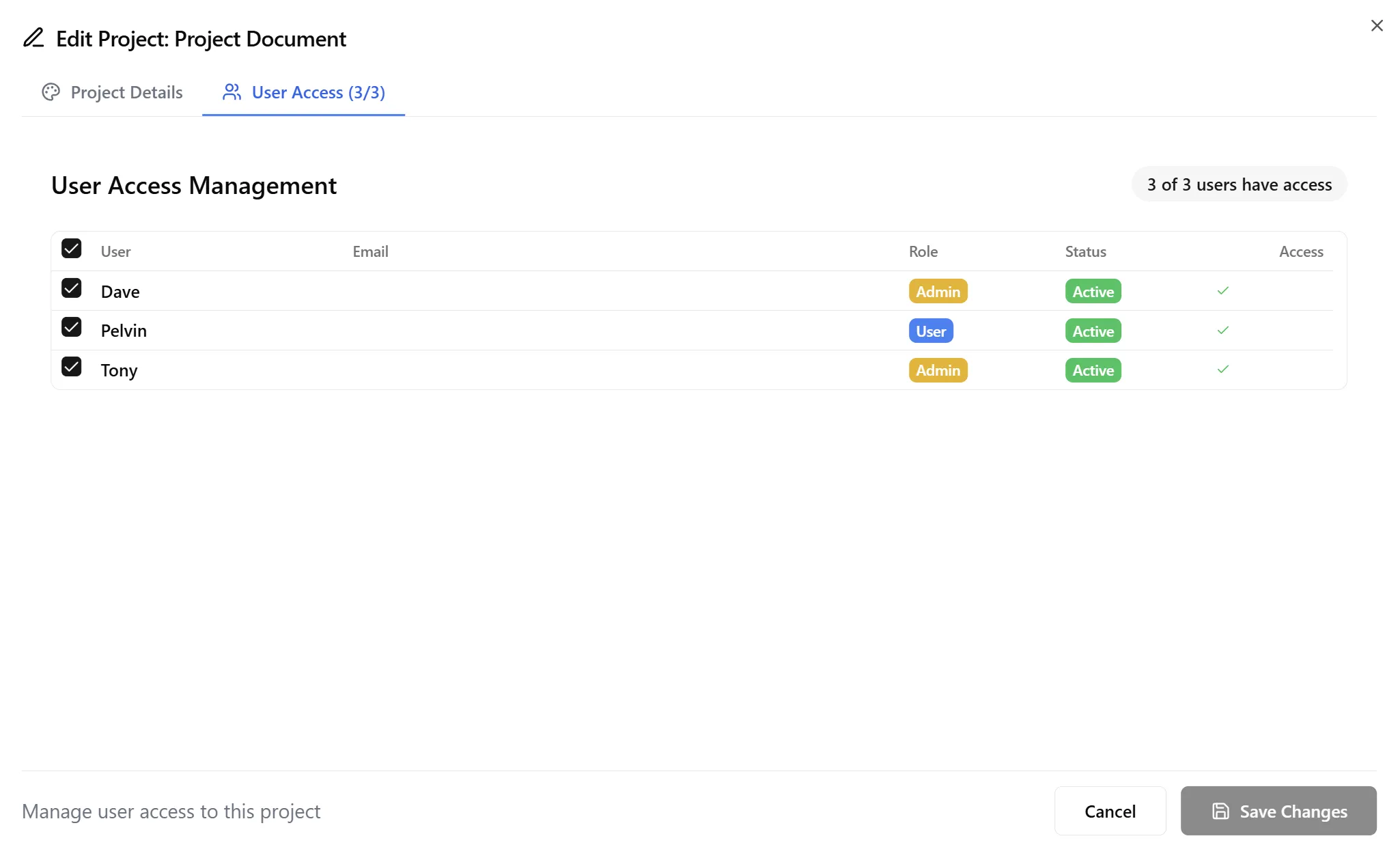Uncheck Dave's access checkbox

tap(72, 288)
